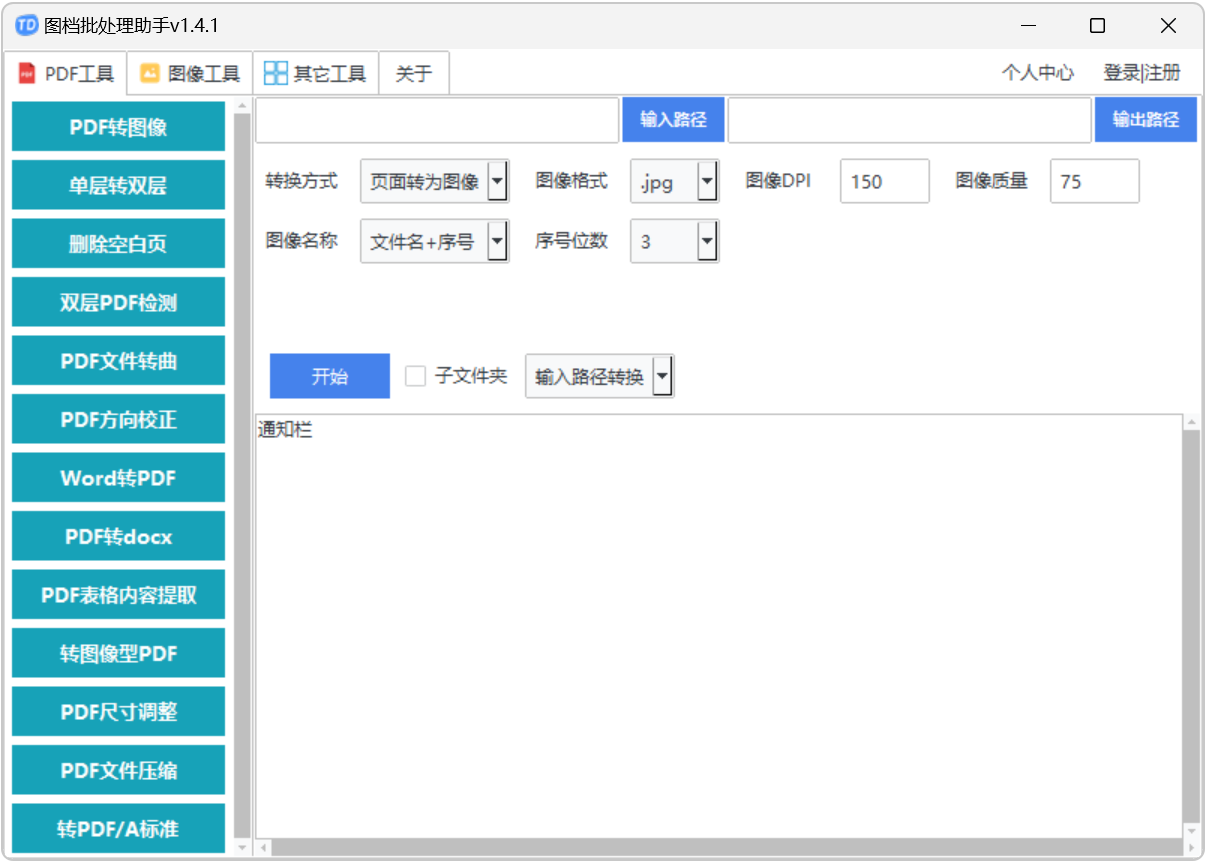Click the 输出路径 button
Screen dimensions: 1206x863
pyautogui.click(x=1145, y=120)
